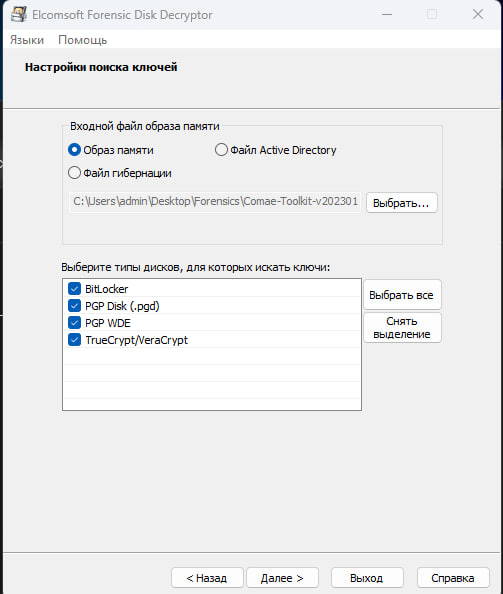503x594 pixels.
Task: Minimize the Forensic Disk Decryptor window
Action: tap(387, 14)
